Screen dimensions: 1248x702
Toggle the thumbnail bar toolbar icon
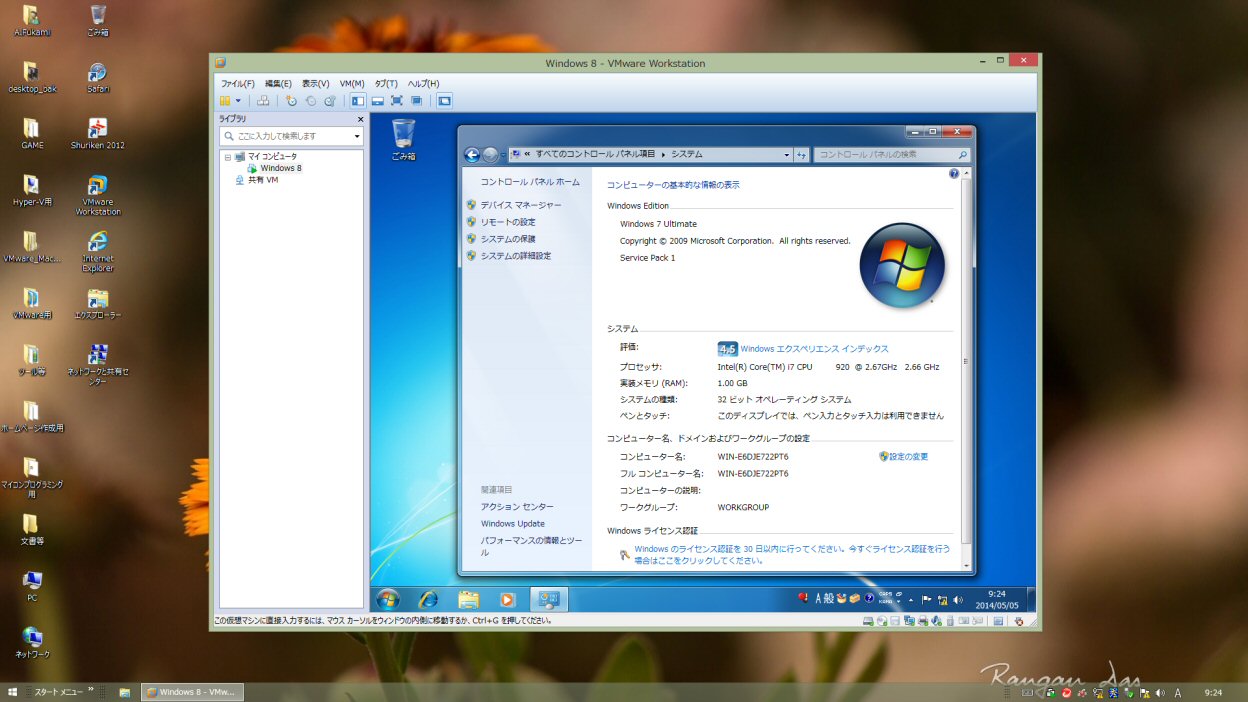(x=377, y=101)
